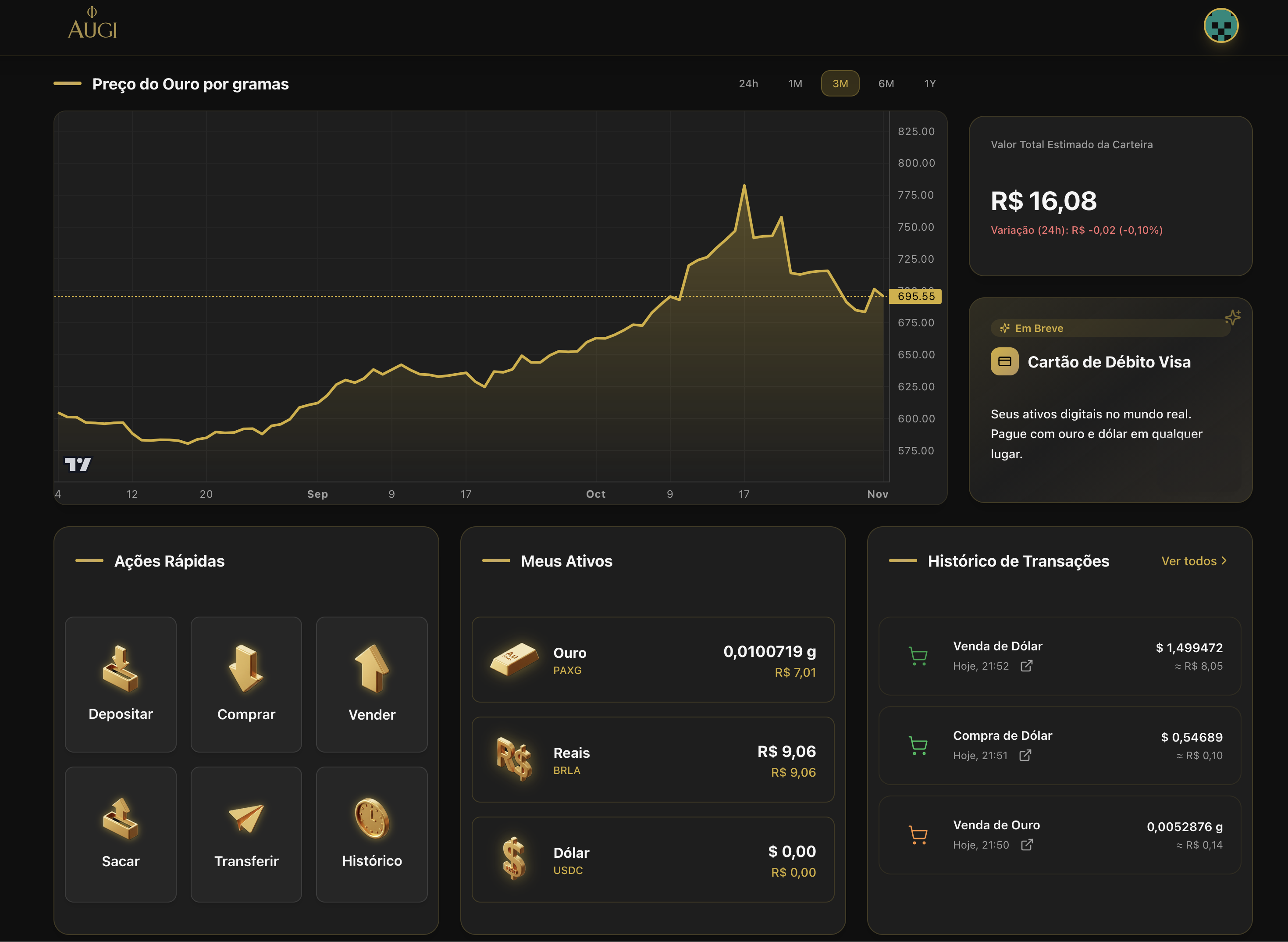The image size is (1288, 942).
Task: Open external link for Venda de Ouro
Action: (1028, 845)
